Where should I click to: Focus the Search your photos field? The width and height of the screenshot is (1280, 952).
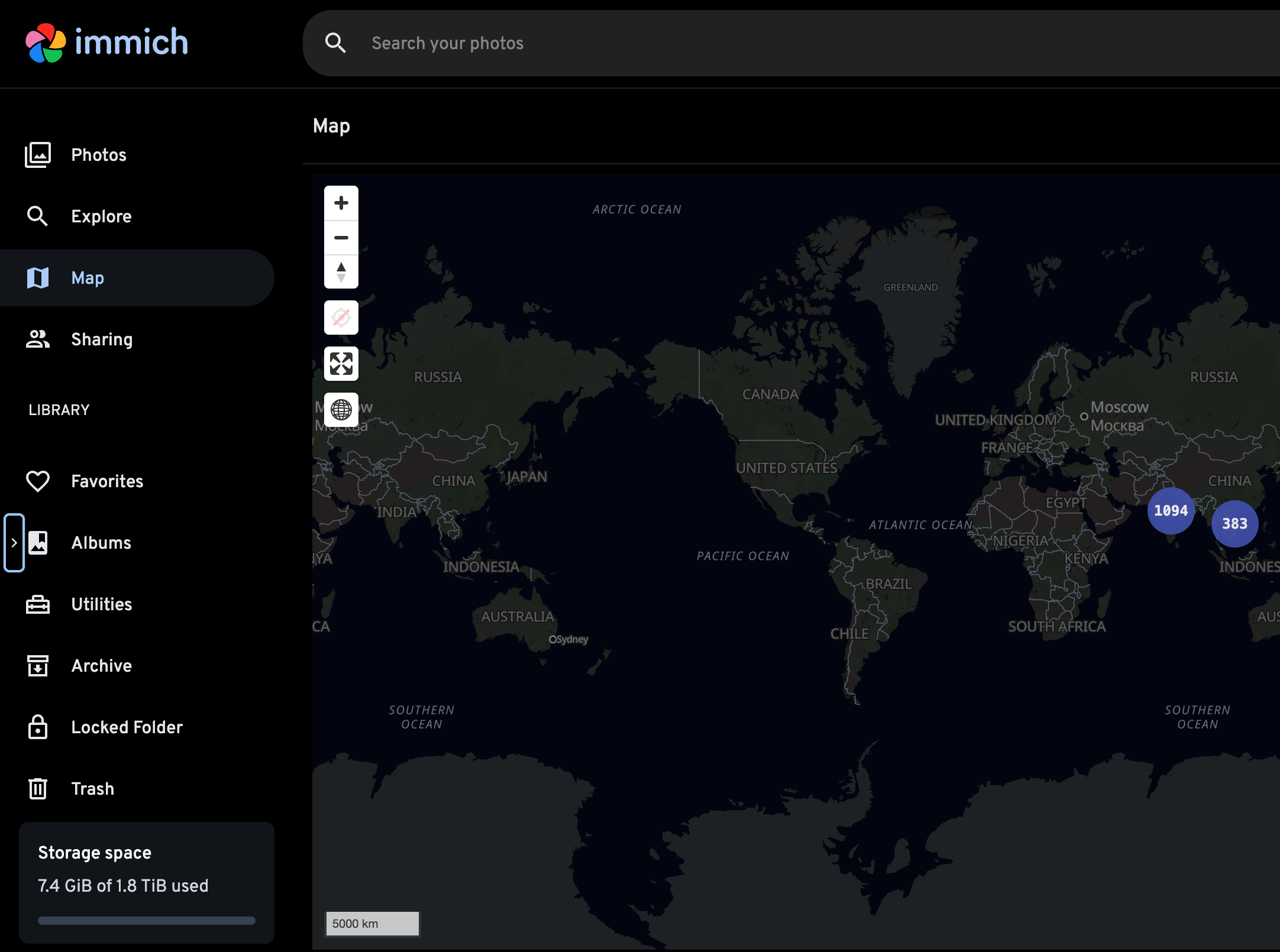coord(793,43)
